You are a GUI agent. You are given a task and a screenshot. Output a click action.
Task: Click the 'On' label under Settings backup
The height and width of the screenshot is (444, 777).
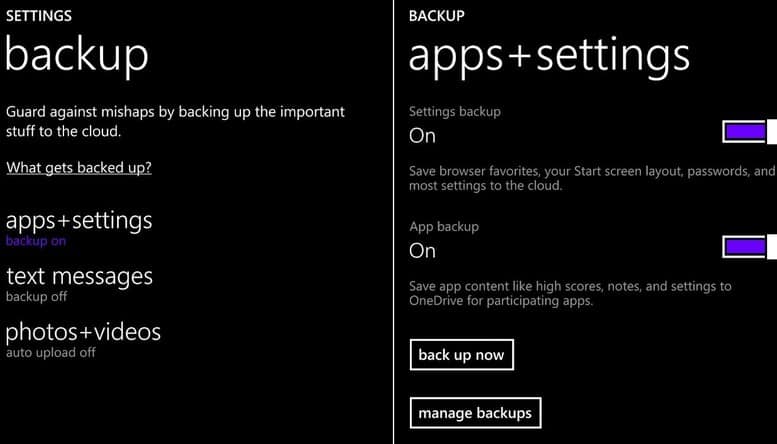click(422, 136)
